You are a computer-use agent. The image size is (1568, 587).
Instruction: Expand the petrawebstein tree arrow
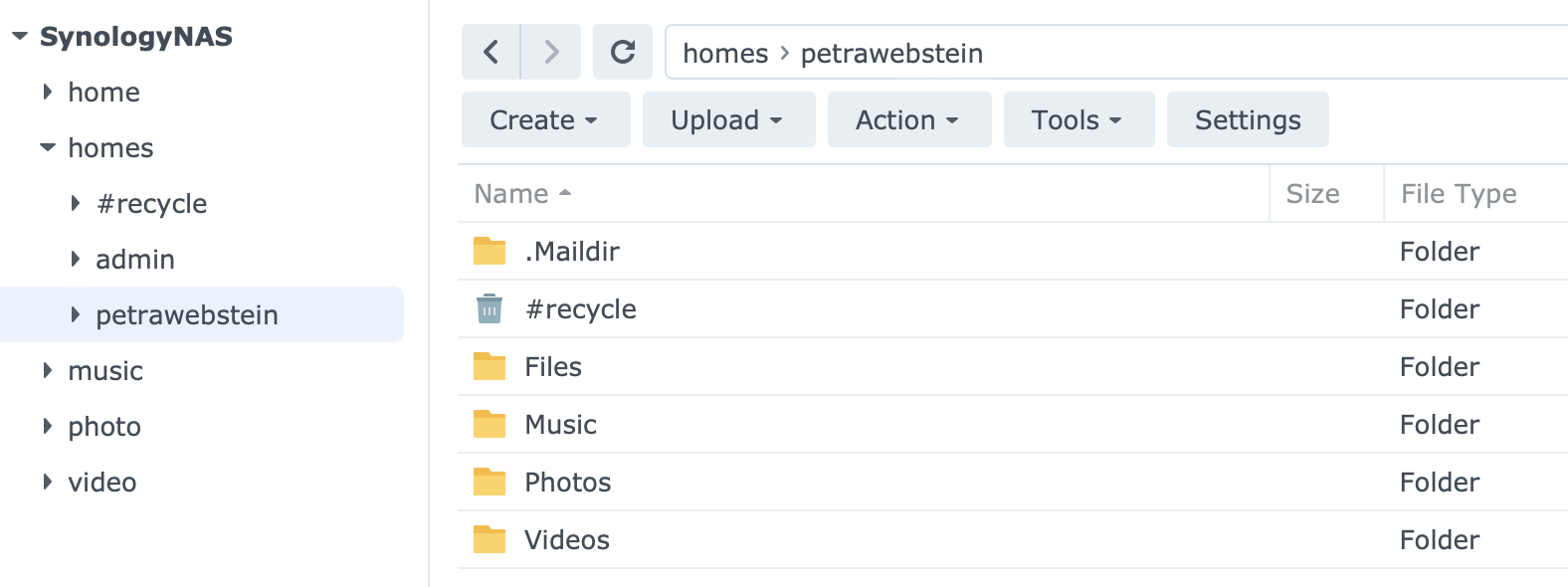(x=76, y=315)
